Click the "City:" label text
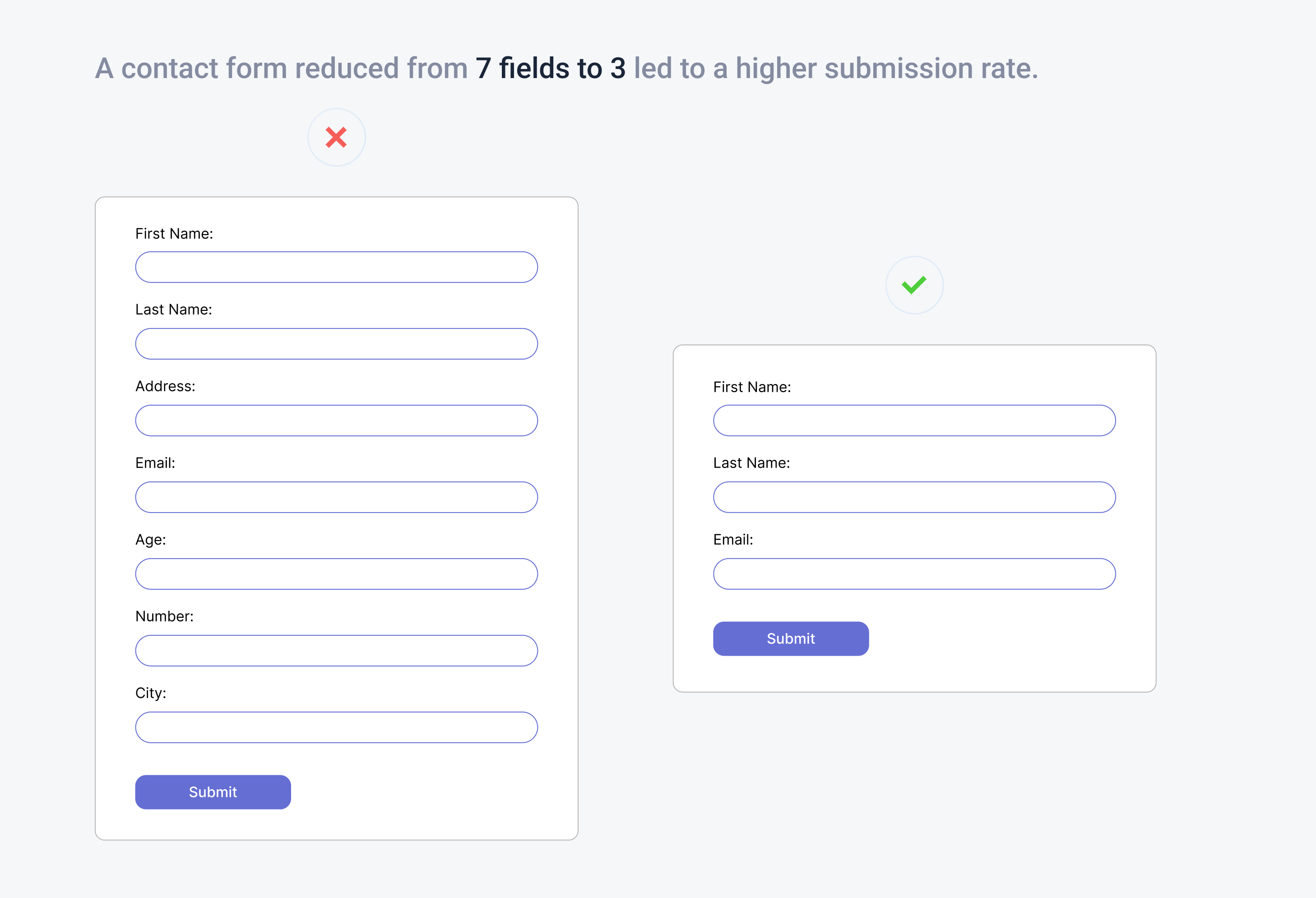 151,693
